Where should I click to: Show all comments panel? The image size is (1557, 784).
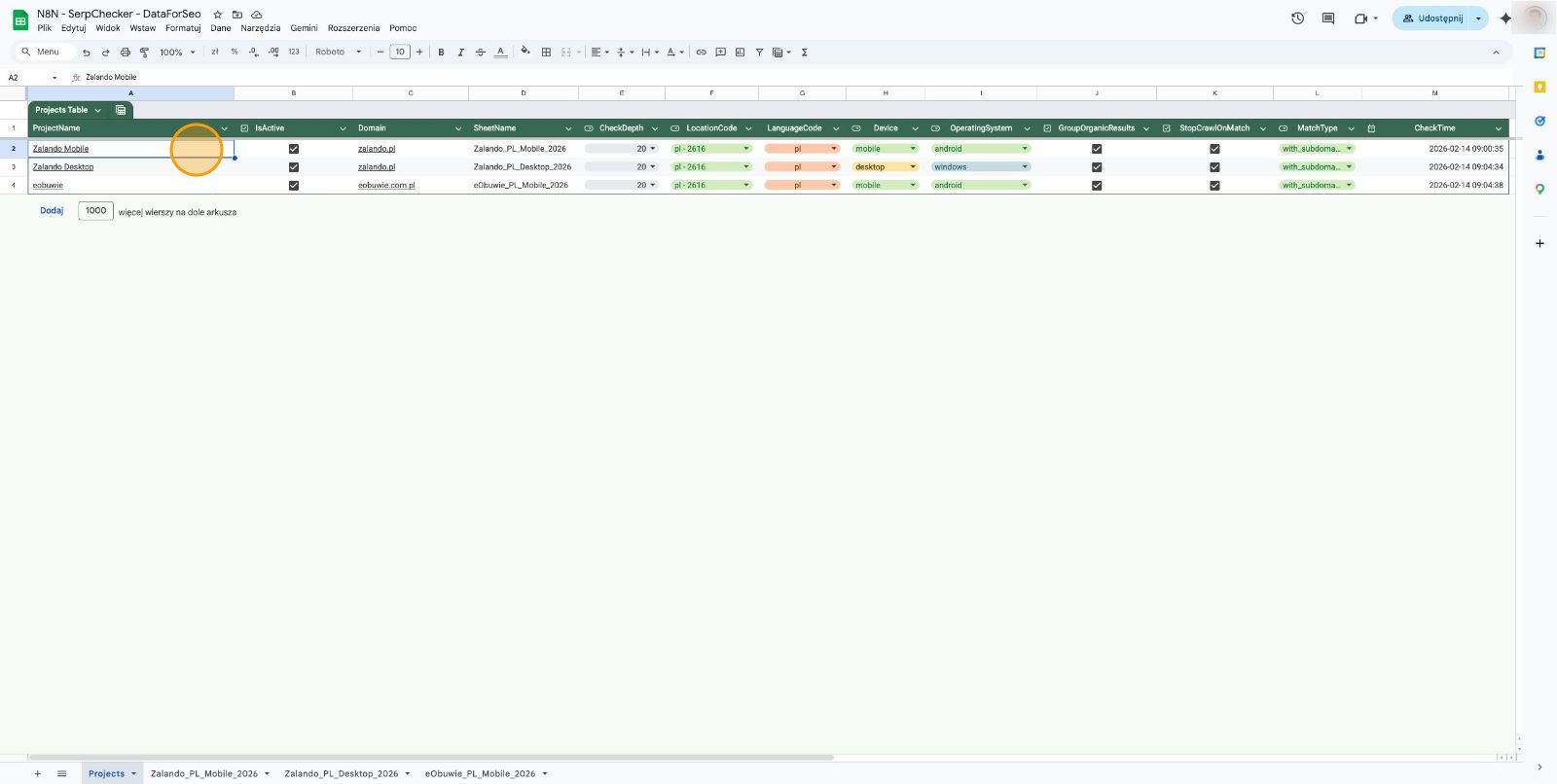point(1328,18)
